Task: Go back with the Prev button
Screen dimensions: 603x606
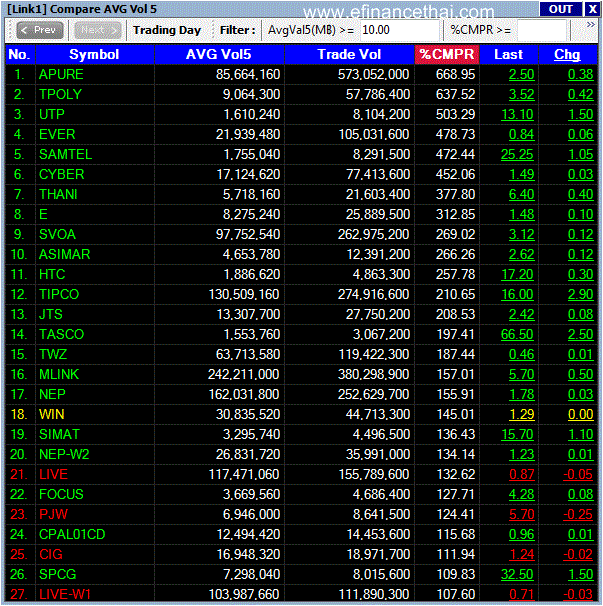Action: point(40,30)
